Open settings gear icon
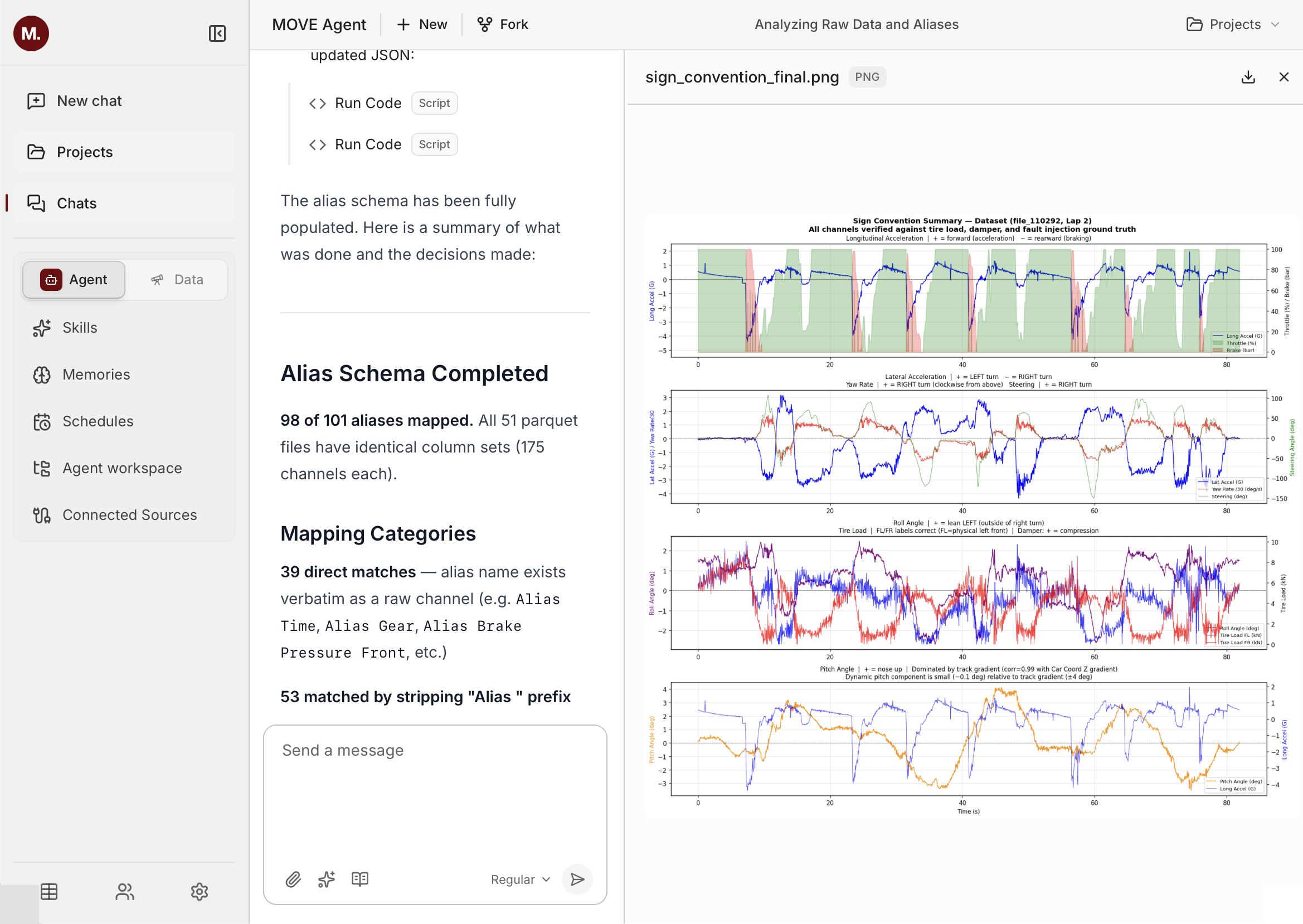Screen dimensions: 1303x924 click(x=200, y=892)
